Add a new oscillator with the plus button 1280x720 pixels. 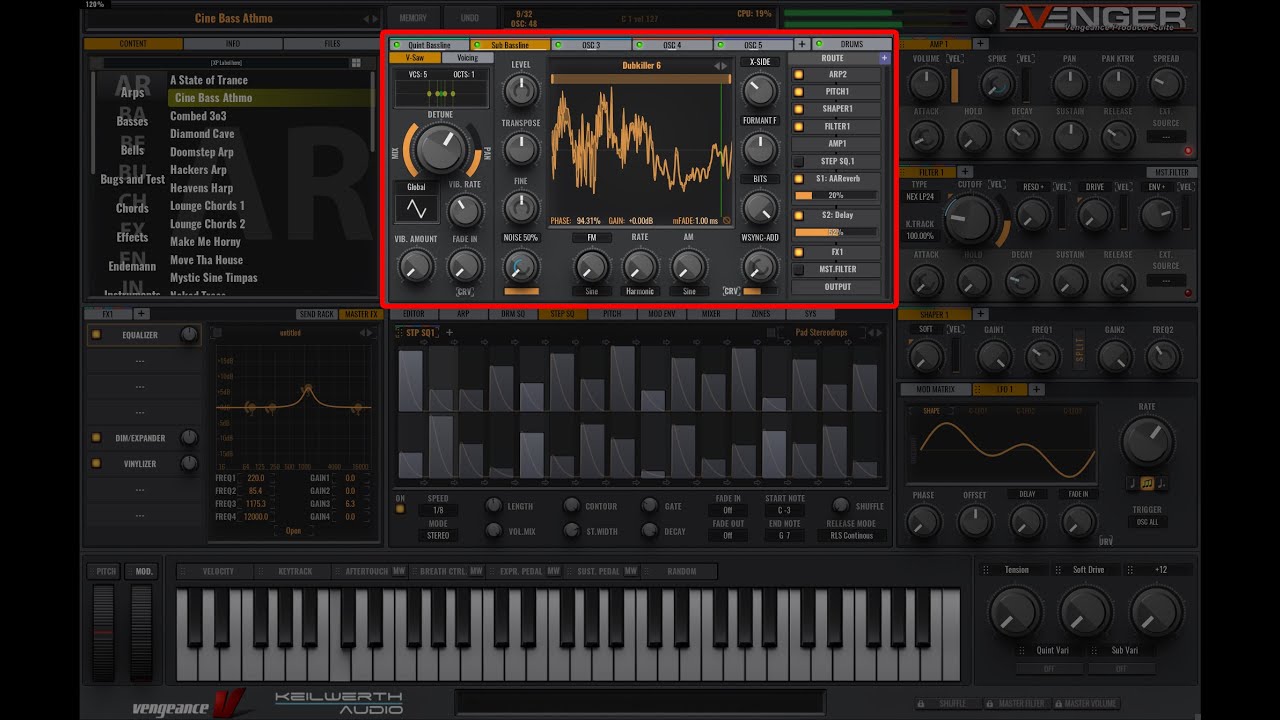pyautogui.click(x=802, y=45)
